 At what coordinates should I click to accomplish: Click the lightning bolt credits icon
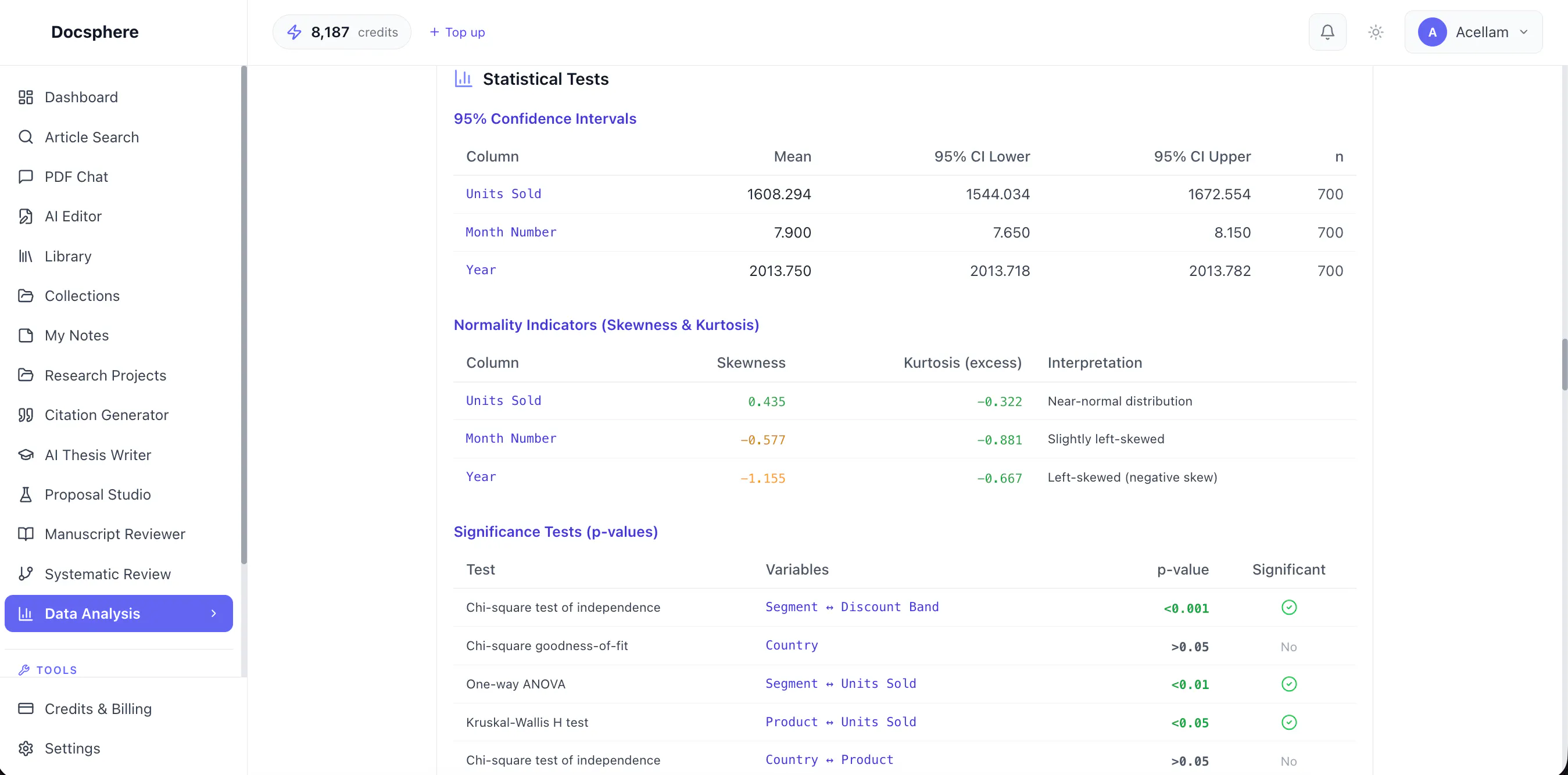coord(294,31)
